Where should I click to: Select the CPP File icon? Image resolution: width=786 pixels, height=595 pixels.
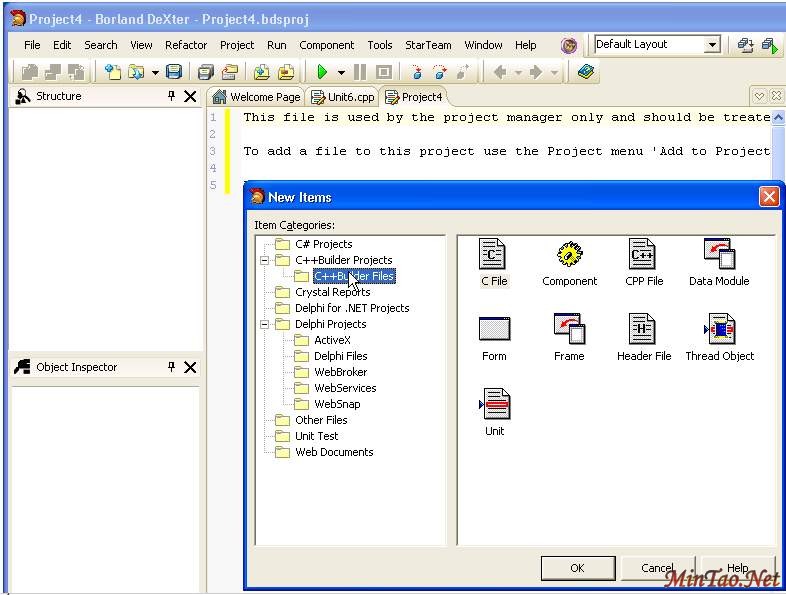(642, 254)
